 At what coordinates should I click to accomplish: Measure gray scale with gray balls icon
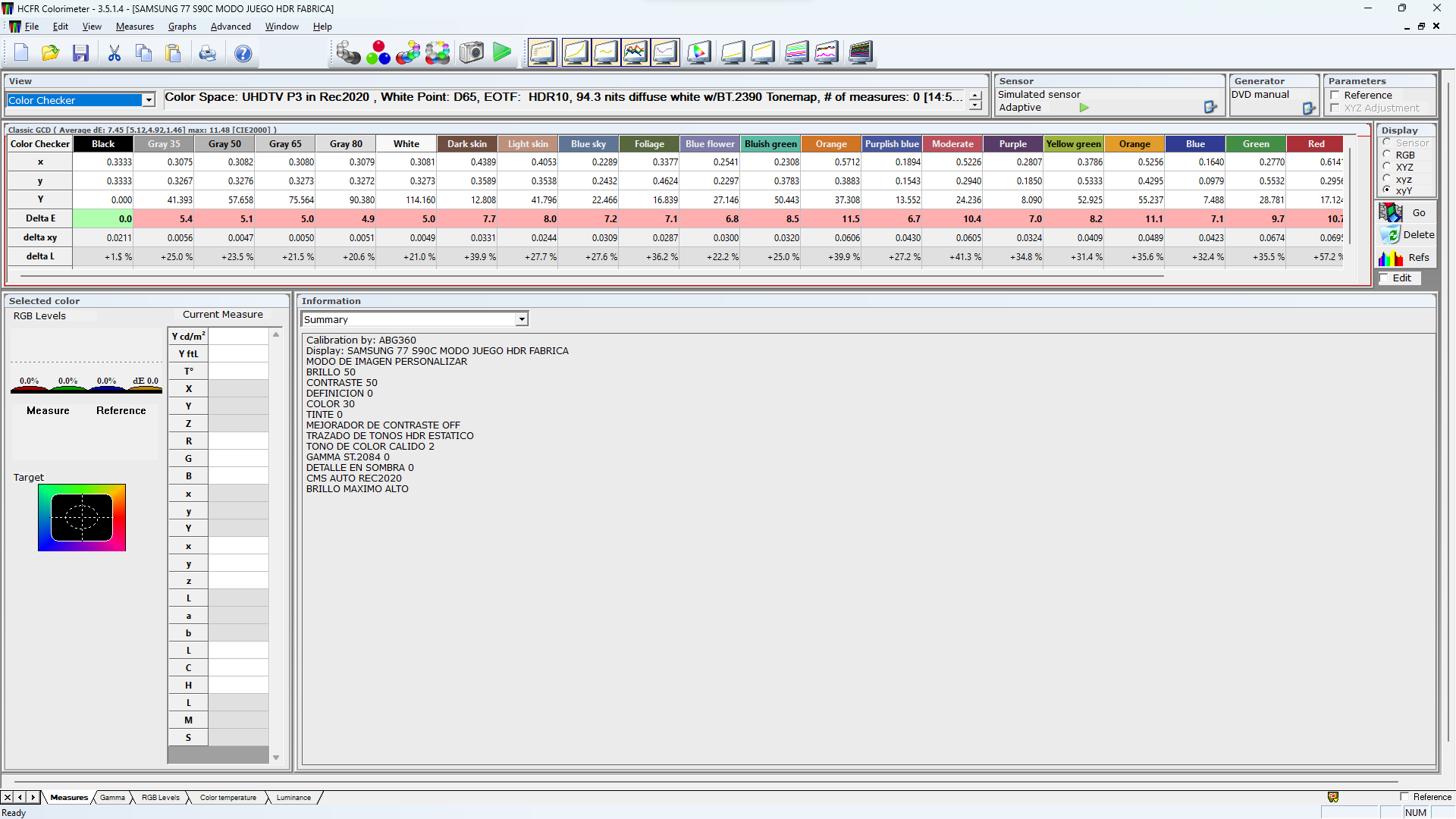[x=348, y=52]
